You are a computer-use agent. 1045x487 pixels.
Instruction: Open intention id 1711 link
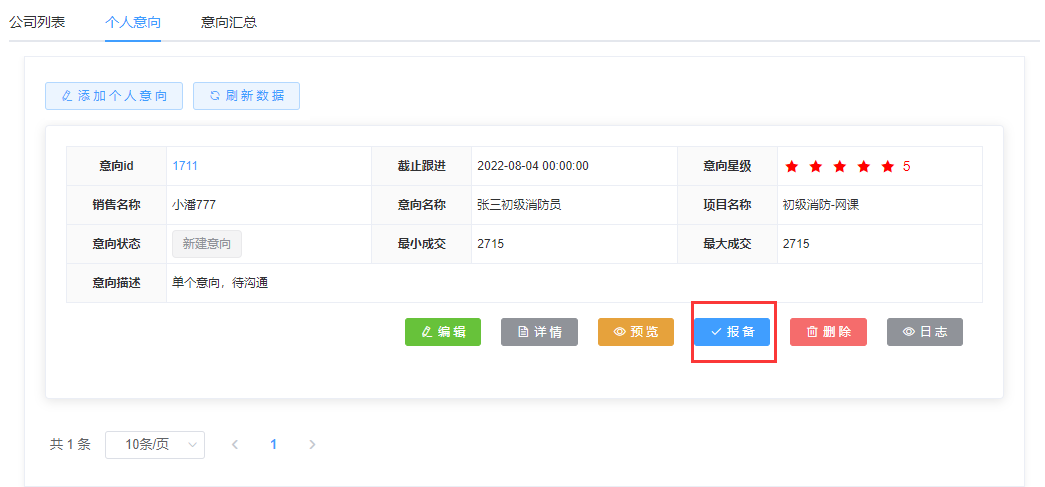click(x=185, y=166)
